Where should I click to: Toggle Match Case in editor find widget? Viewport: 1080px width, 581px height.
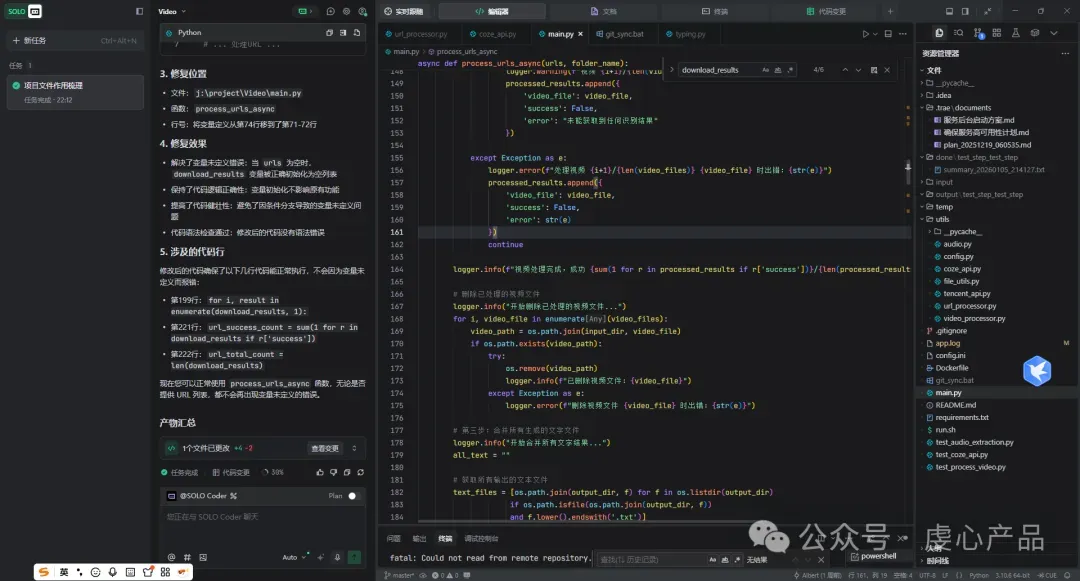click(765, 70)
